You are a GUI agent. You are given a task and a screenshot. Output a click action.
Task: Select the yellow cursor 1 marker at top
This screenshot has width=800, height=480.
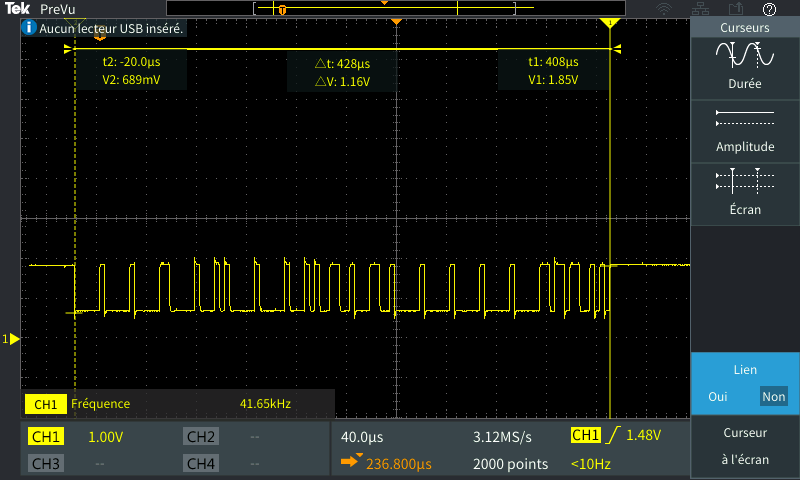610,23
